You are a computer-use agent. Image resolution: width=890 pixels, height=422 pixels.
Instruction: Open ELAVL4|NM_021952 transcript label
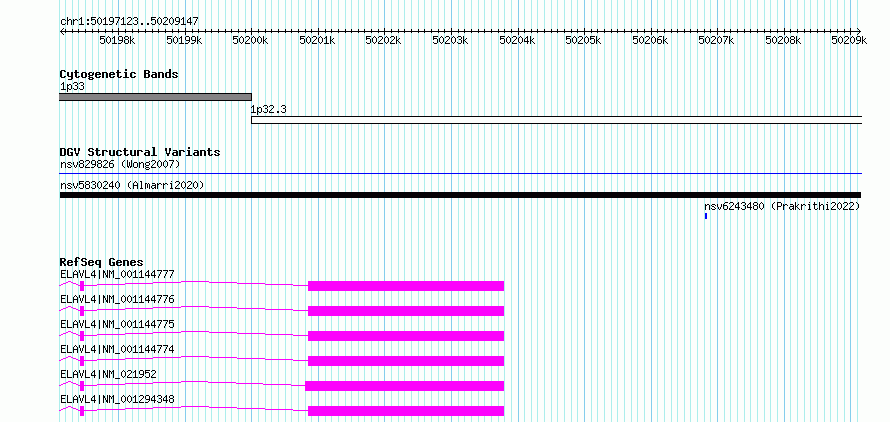[x=108, y=374]
